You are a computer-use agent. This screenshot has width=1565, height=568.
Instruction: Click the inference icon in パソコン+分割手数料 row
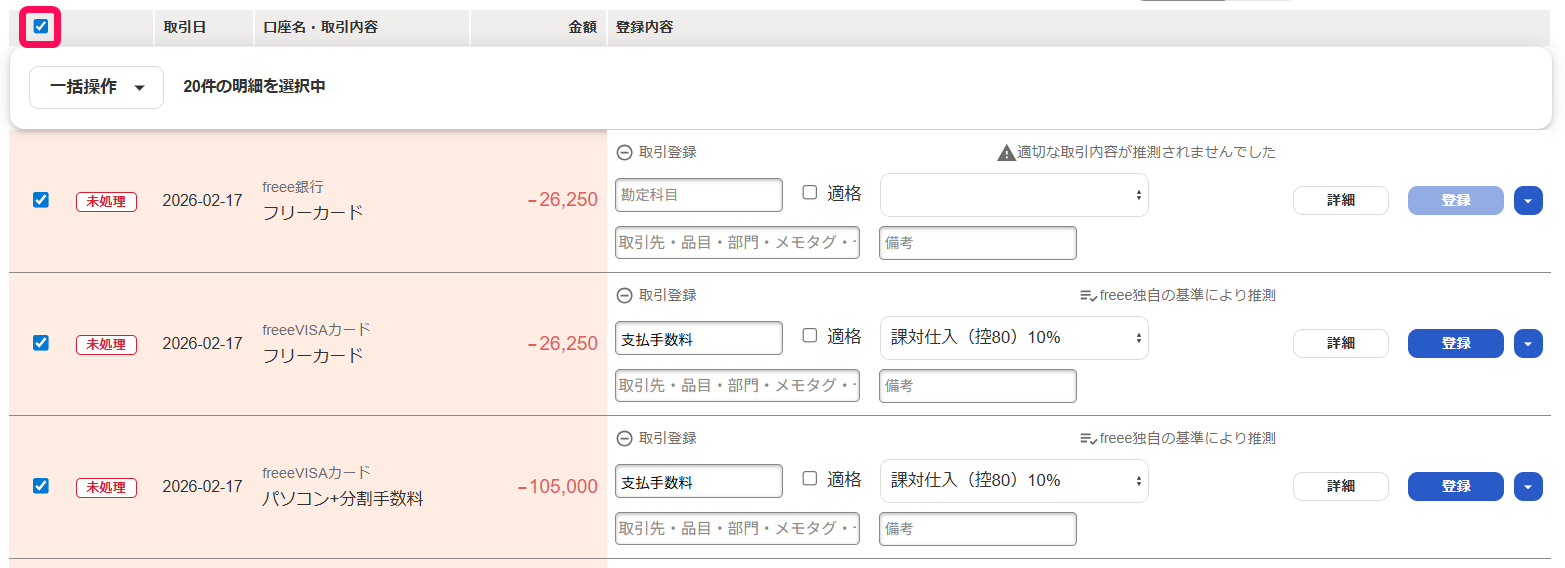[x=1088, y=439]
